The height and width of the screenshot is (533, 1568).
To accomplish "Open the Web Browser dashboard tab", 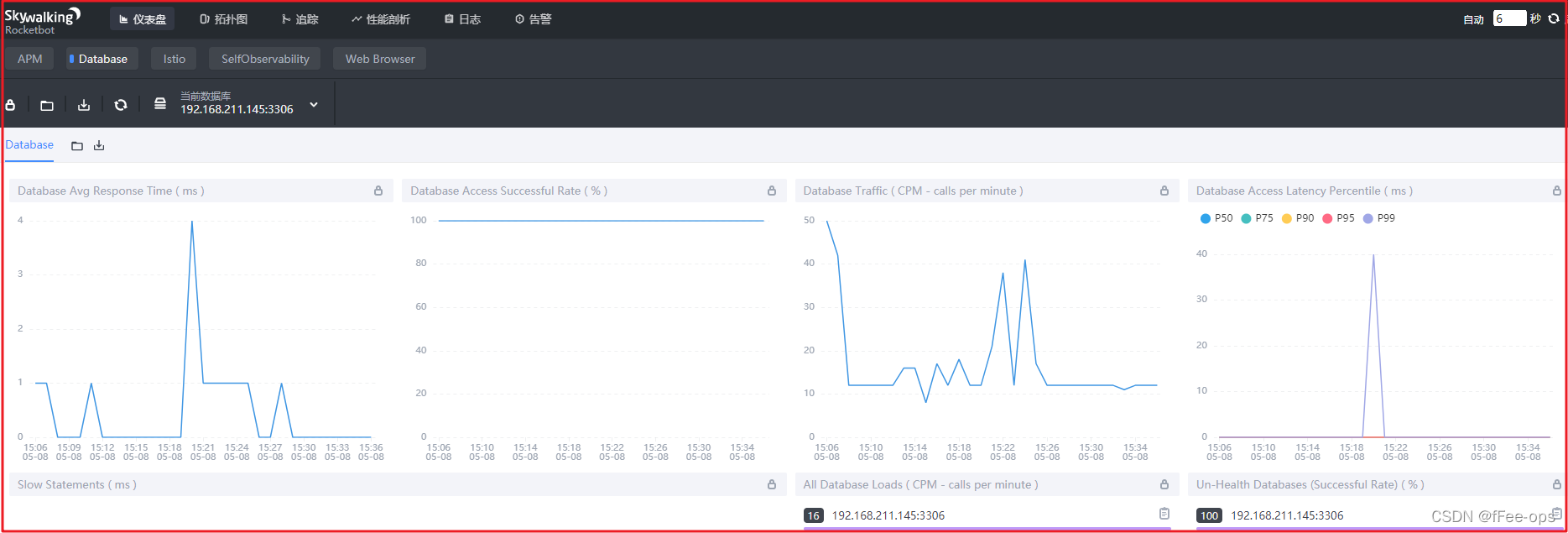I will pos(380,59).
